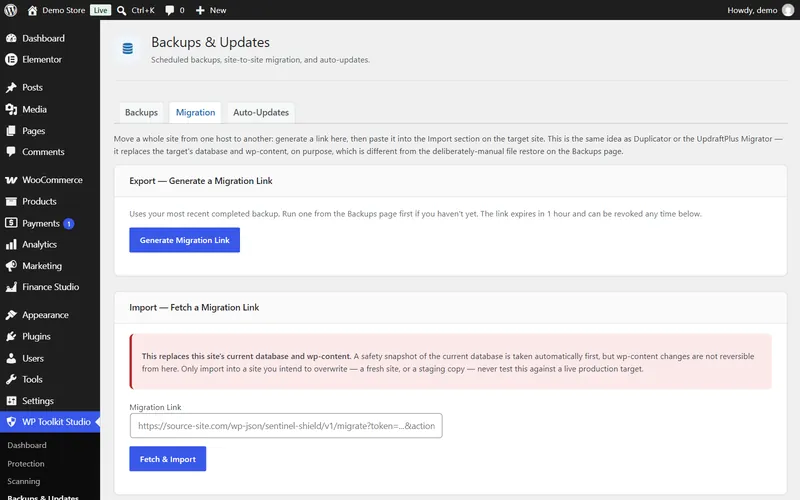This screenshot has width=800, height=500.
Task: Click the Ctrl+K search label
Action: (x=143, y=10)
